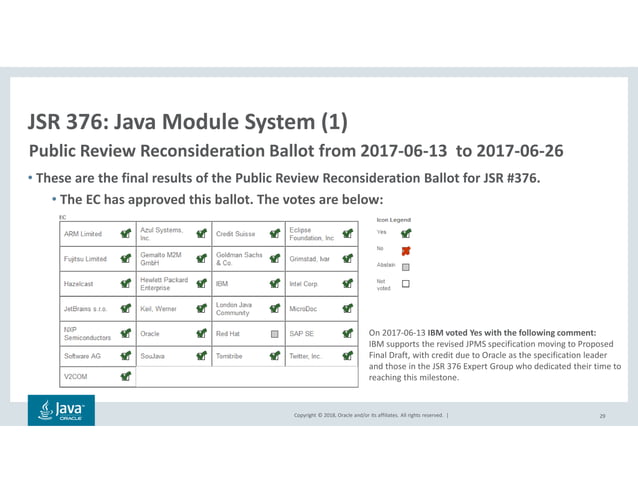Click the Yes vote icon beside Hewlett Packard Enterprise

point(201,283)
